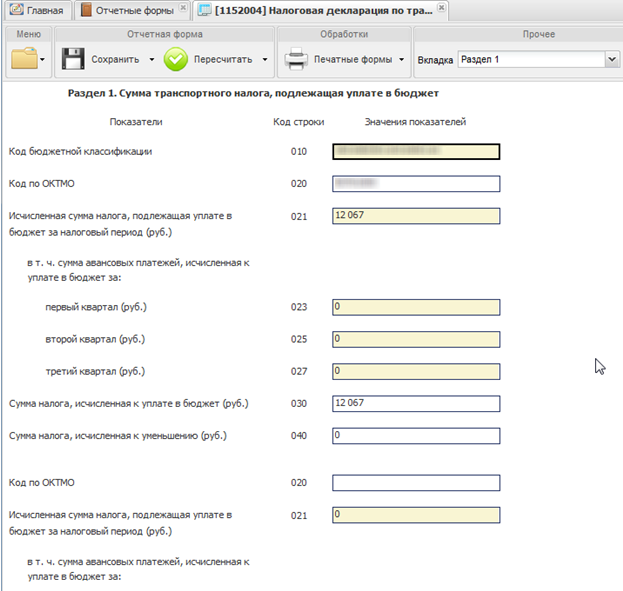
Task: Open the folder menu icon
Action: 24,58
